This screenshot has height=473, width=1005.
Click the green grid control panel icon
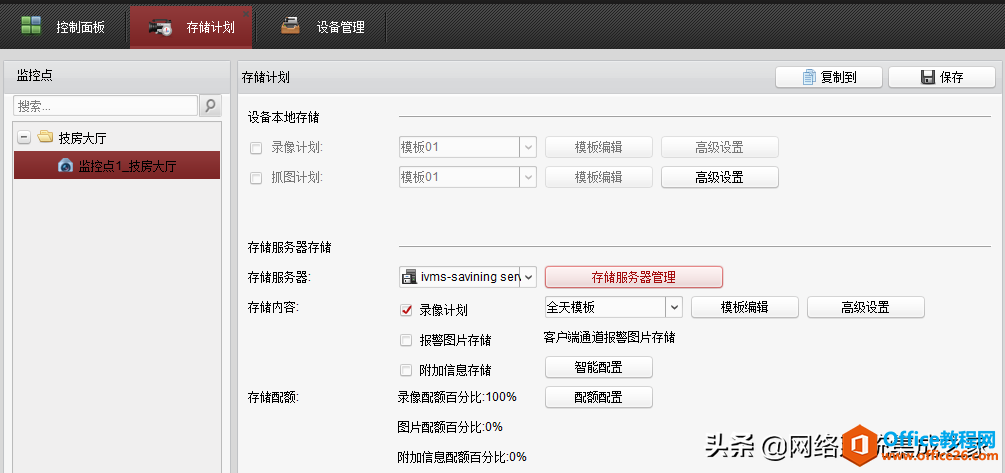(30, 26)
